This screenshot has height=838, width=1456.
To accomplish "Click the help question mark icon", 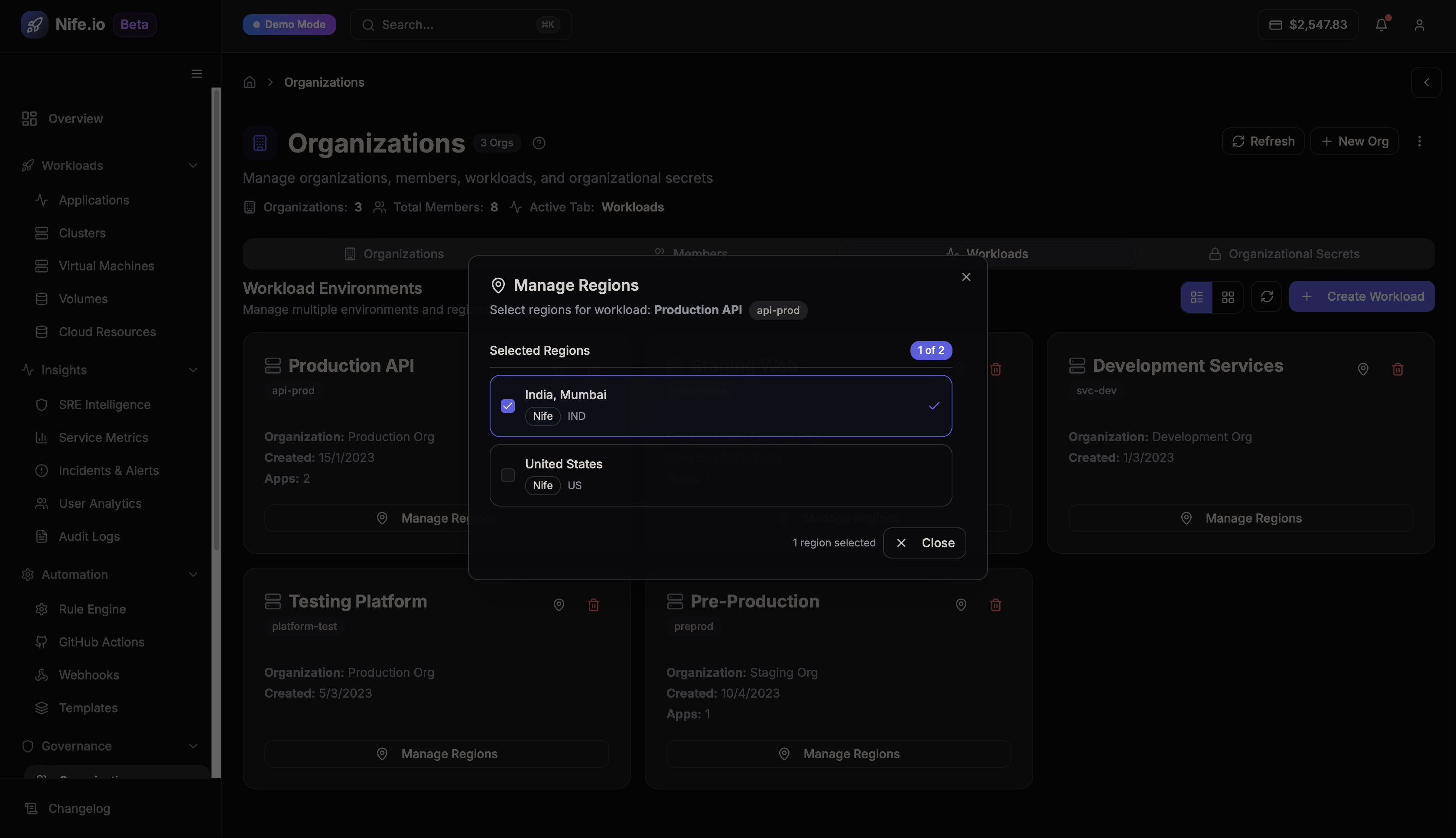I will point(539,143).
